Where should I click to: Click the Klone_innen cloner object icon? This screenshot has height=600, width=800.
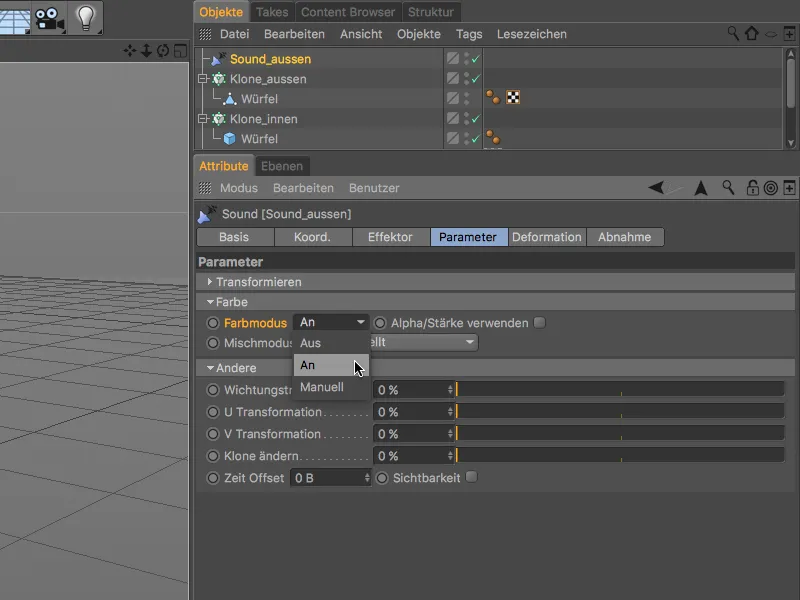pyautogui.click(x=219, y=118)
